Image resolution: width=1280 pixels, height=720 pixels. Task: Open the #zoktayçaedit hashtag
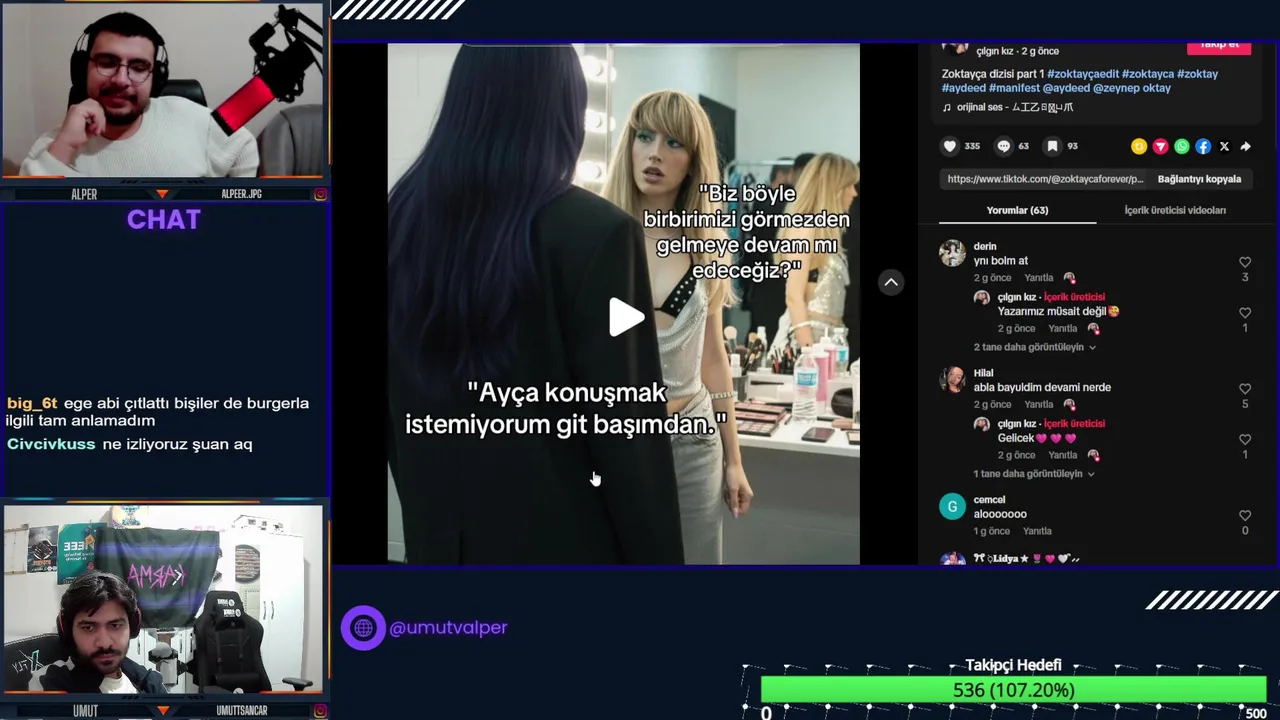tap(1083, 74)
